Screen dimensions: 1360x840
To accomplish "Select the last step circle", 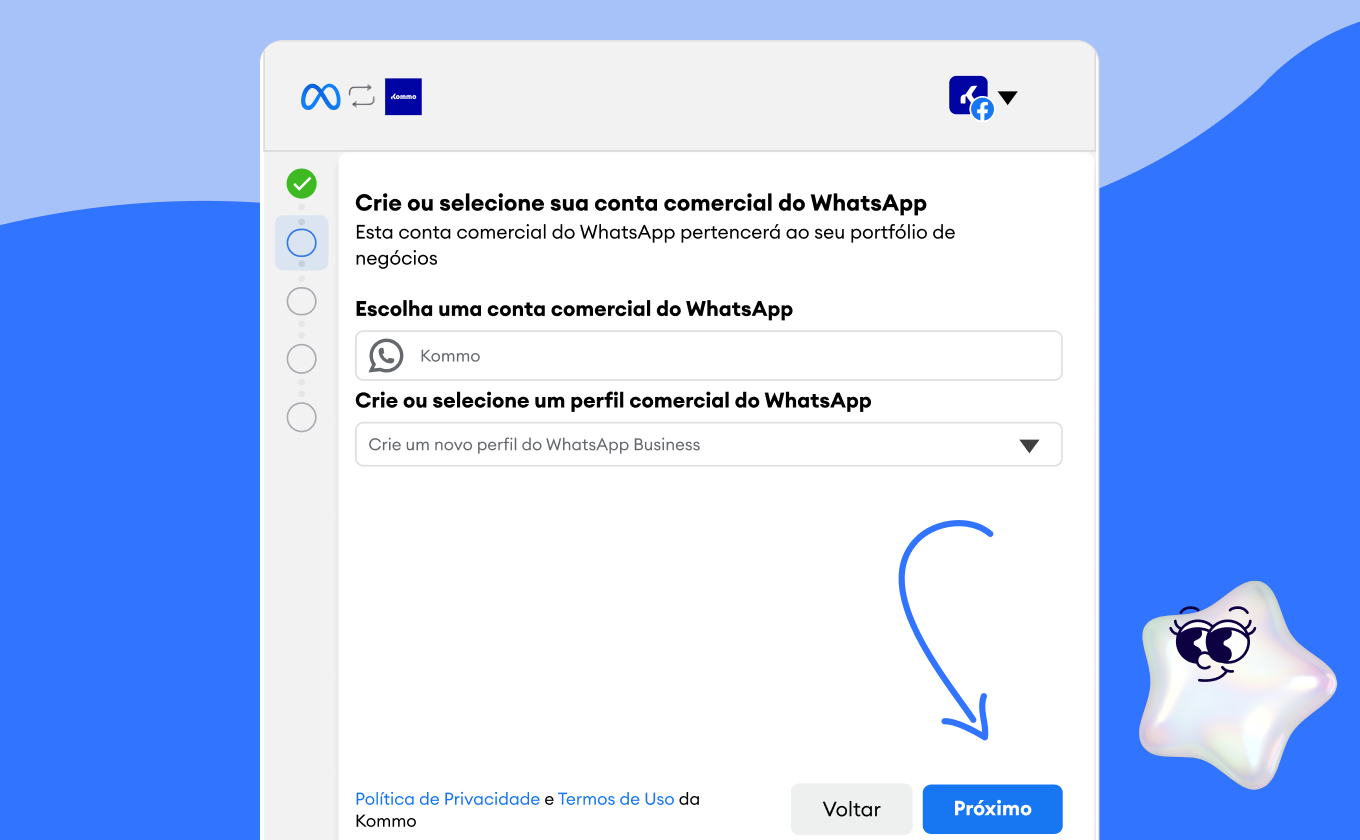I will tap(301, 417).
